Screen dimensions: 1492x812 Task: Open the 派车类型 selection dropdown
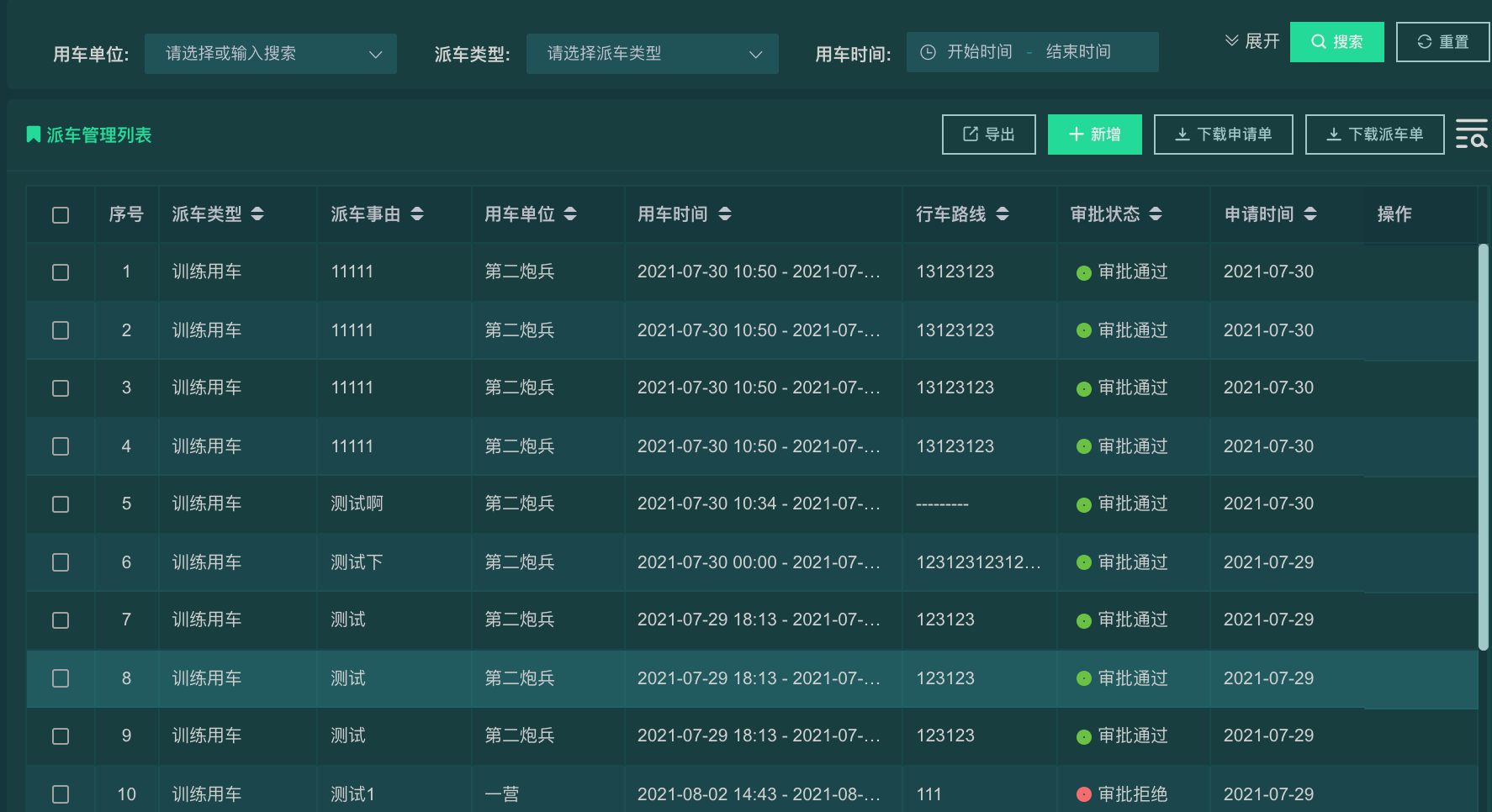[653, 54]
